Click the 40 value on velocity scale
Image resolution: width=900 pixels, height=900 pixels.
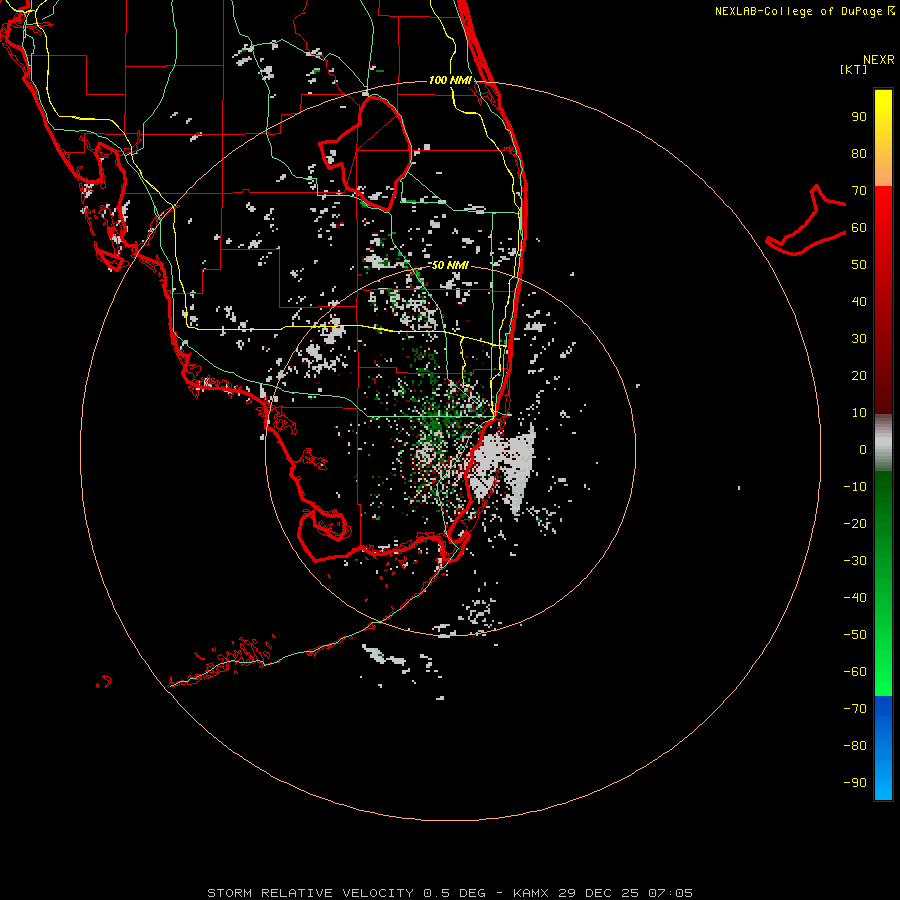tap(859, 302)
